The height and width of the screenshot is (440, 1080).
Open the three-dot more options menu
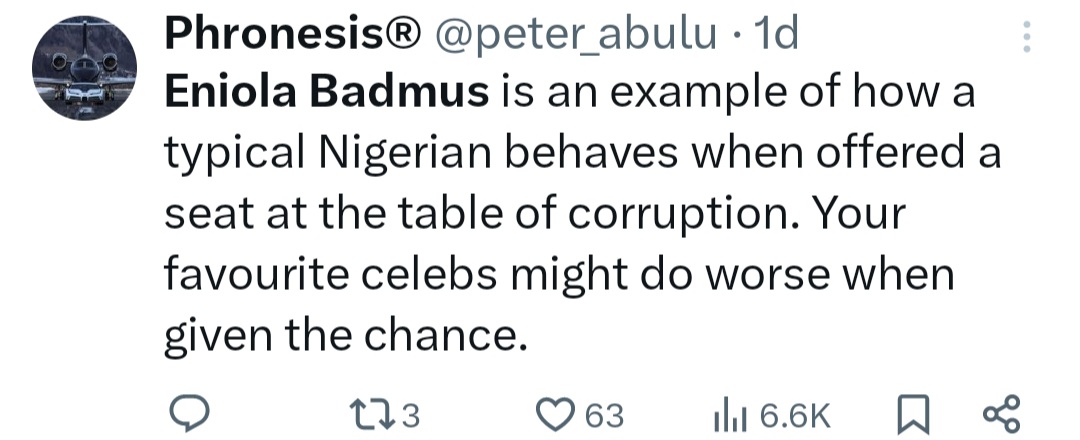tap(1022, 38)
